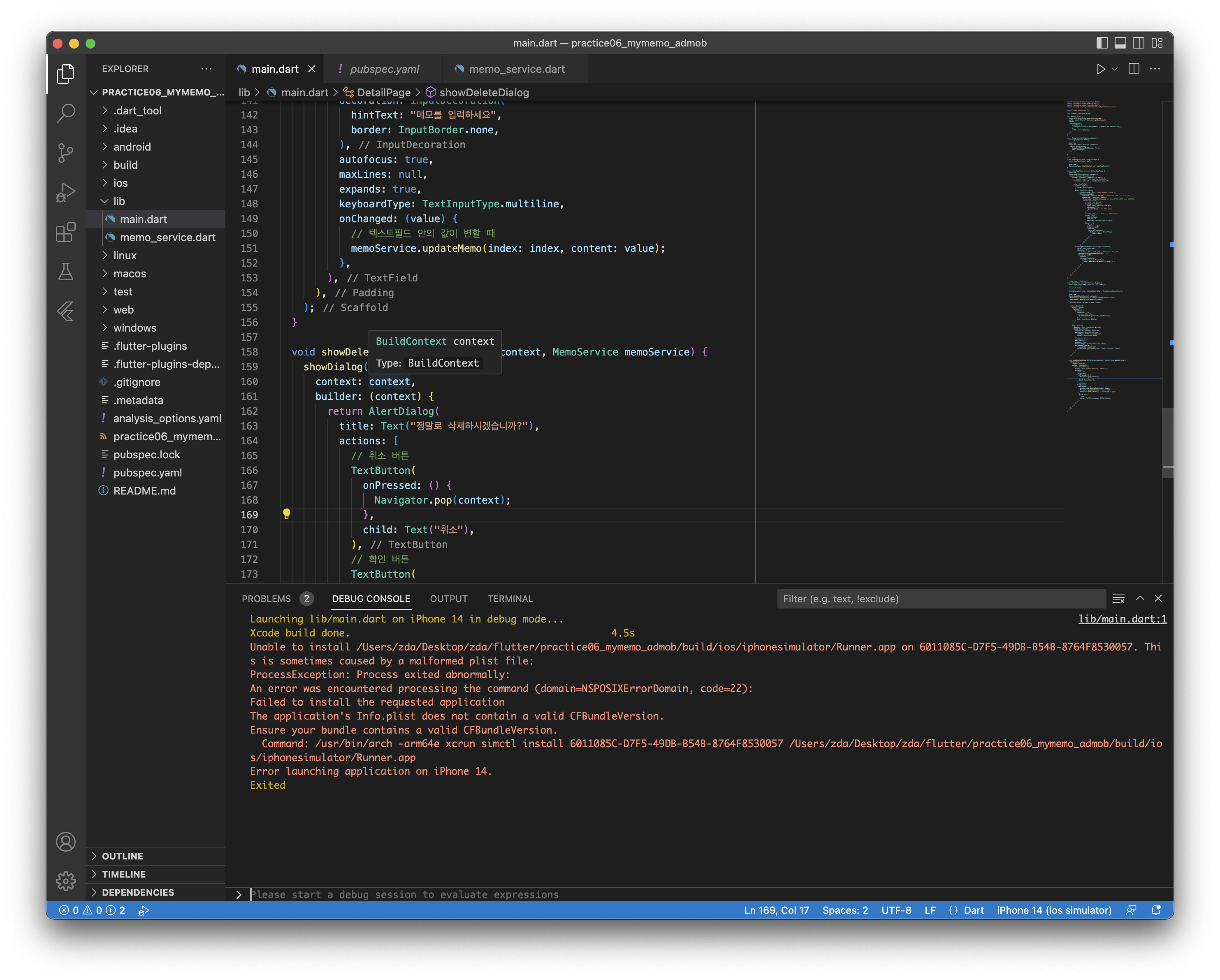Open the Manage gear icon
This screenshot has height=980, width=1220.
coord(66,881)
